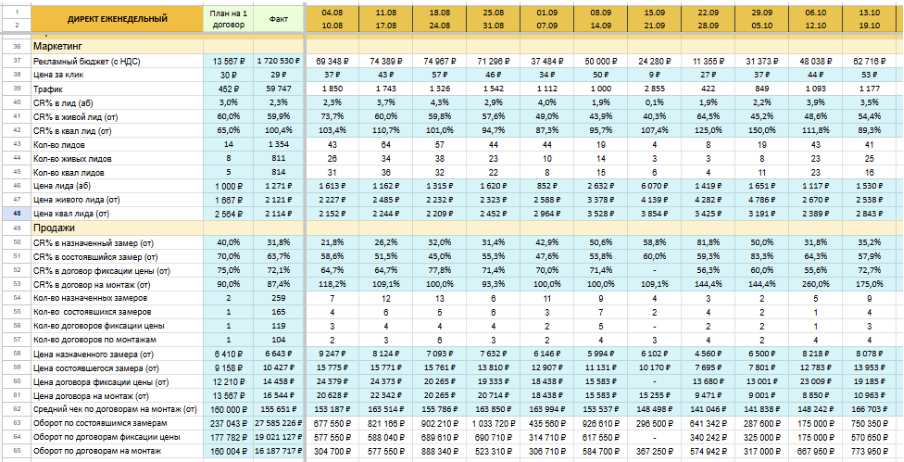This screenshot has width=904, height=462.
Task: Click the fact traffic cell 59 747
Action: click(278, 87)
